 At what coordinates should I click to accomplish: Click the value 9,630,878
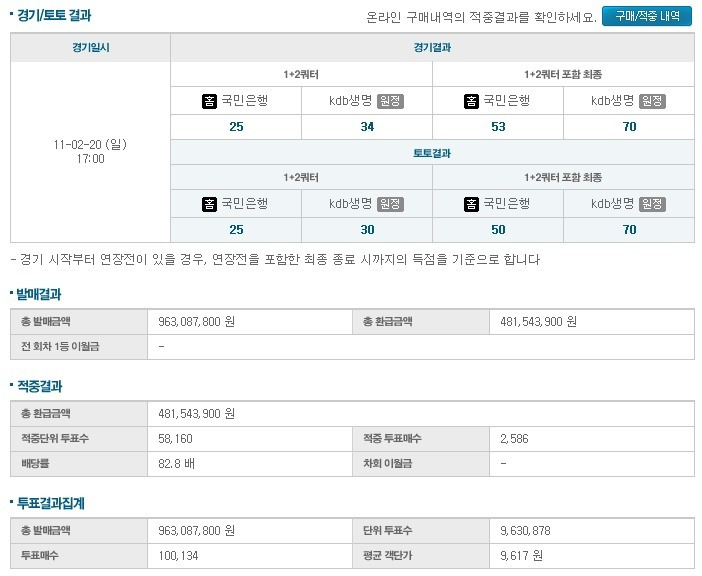click(525, 531)
